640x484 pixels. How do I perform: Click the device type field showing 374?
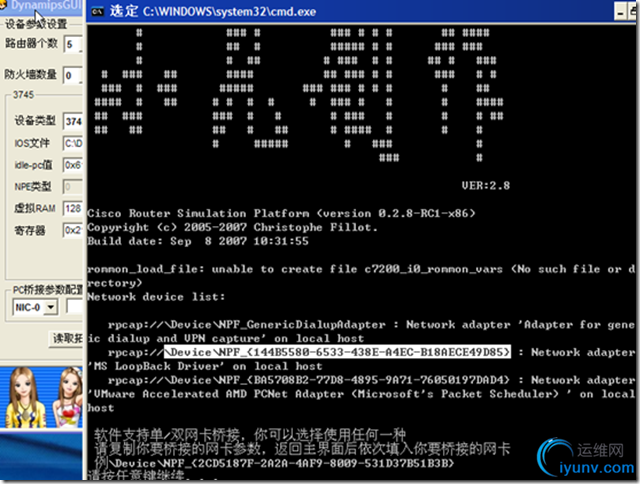point(73,121)
